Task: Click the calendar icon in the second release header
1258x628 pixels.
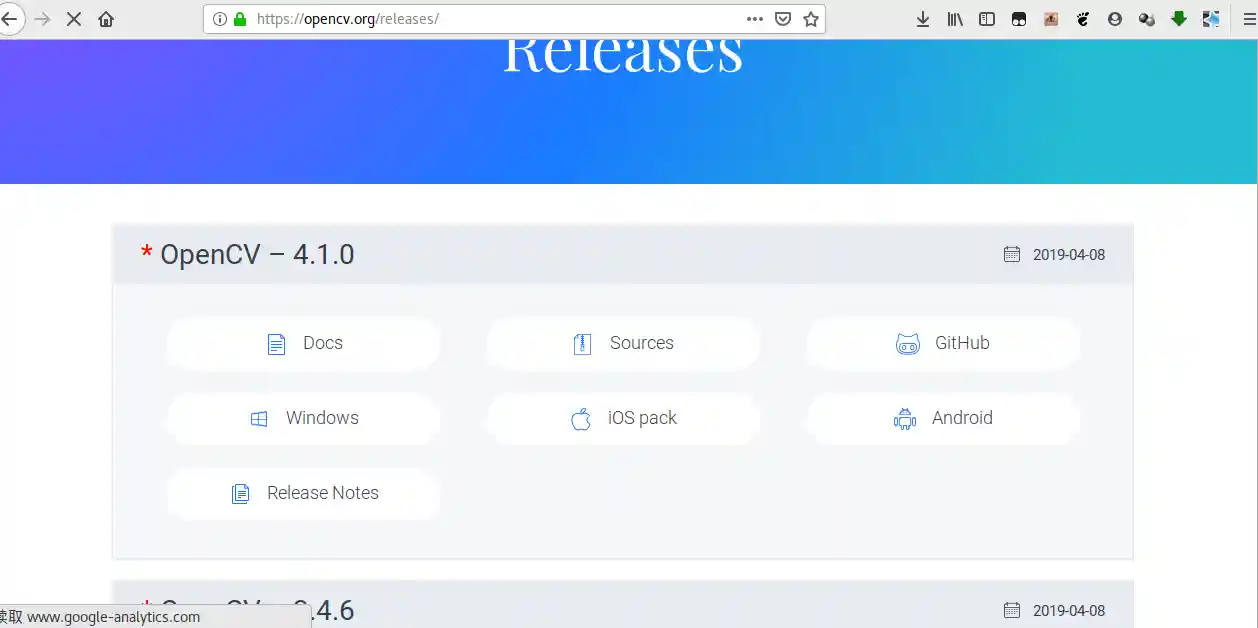Action: coord(1012,610)
